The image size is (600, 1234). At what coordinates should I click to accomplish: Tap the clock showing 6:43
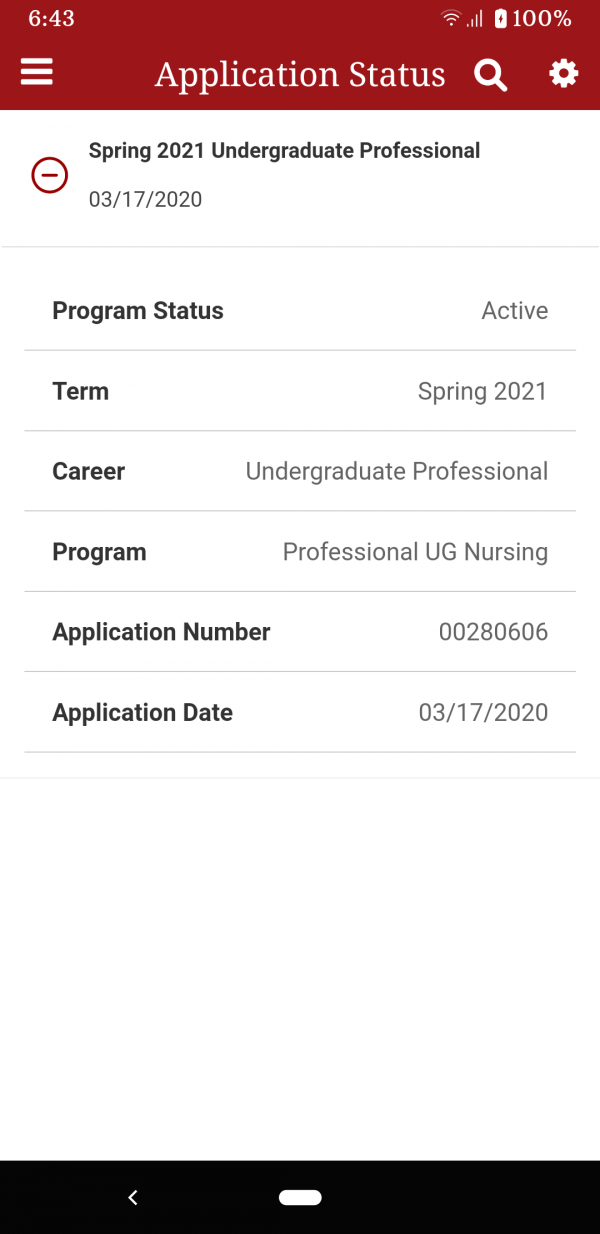coord(50,17)
